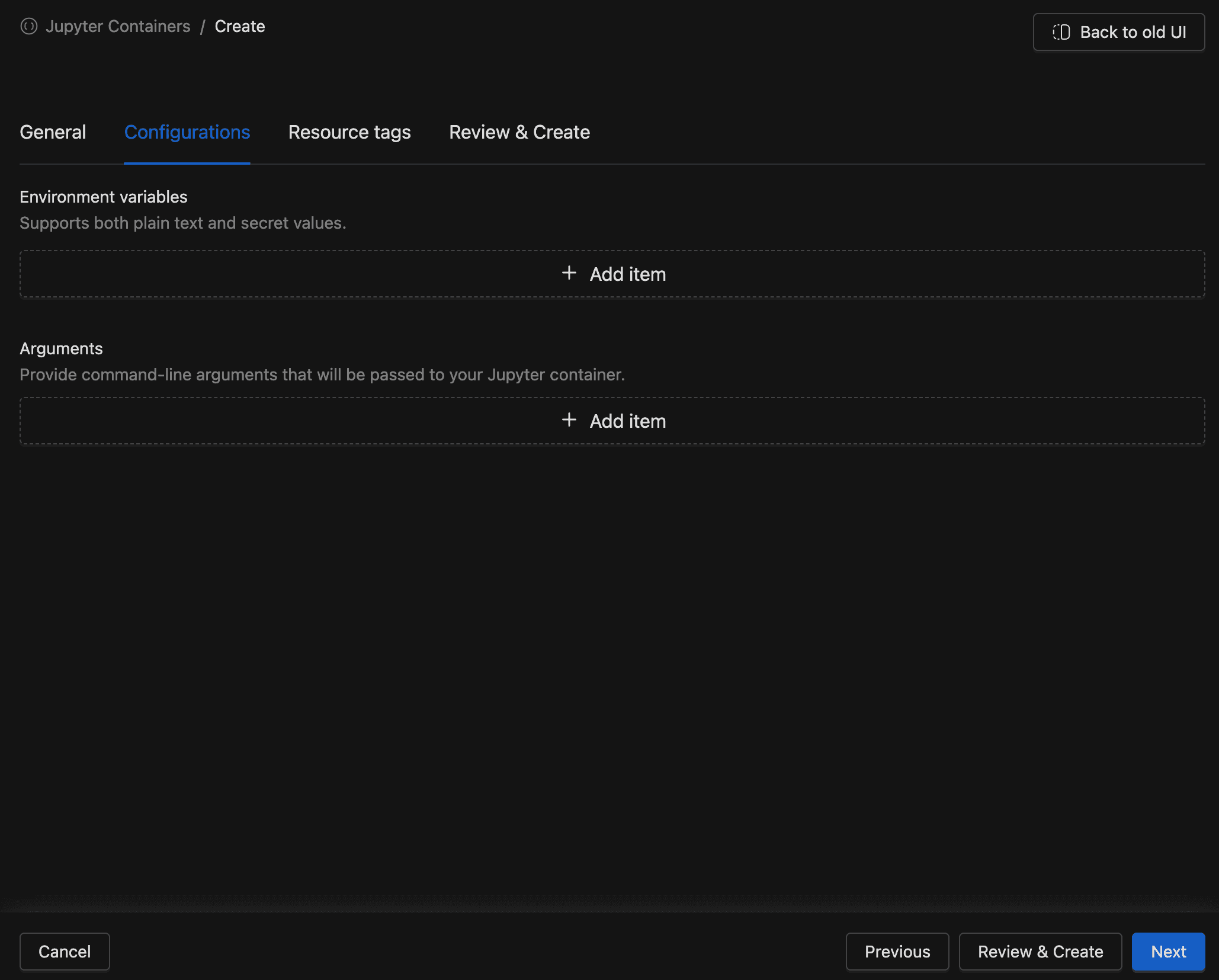
Task: Switch to the General tab
Action: 53,132
